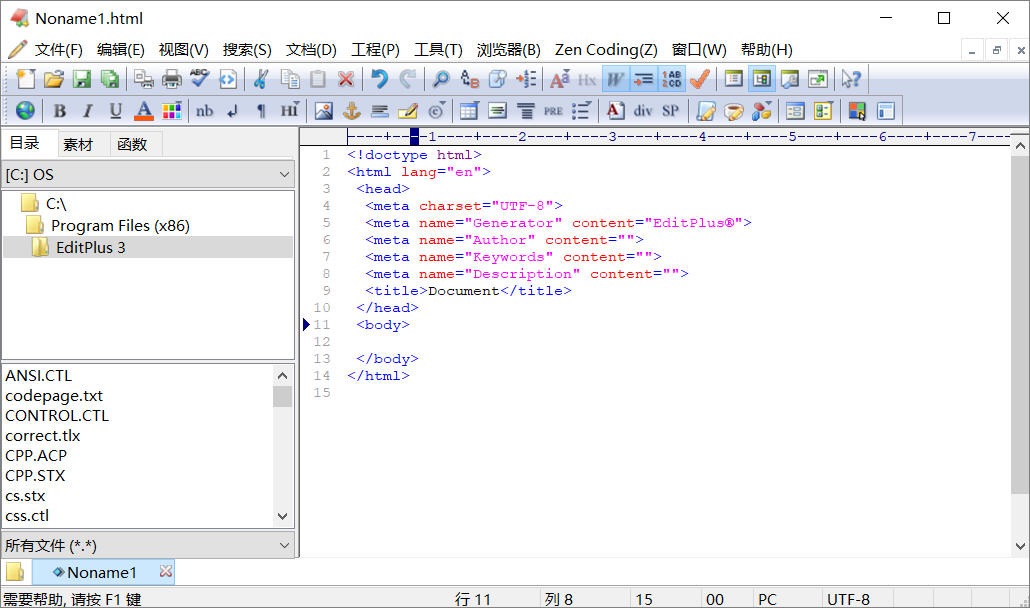Open the file filter 所有文件 dropdown

pyautogui.click(x=148, y=545)
